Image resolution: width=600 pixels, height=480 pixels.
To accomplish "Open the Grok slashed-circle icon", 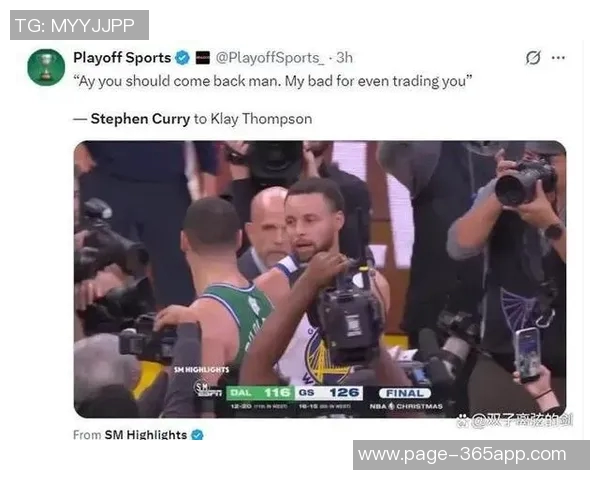I will point(533,58).
